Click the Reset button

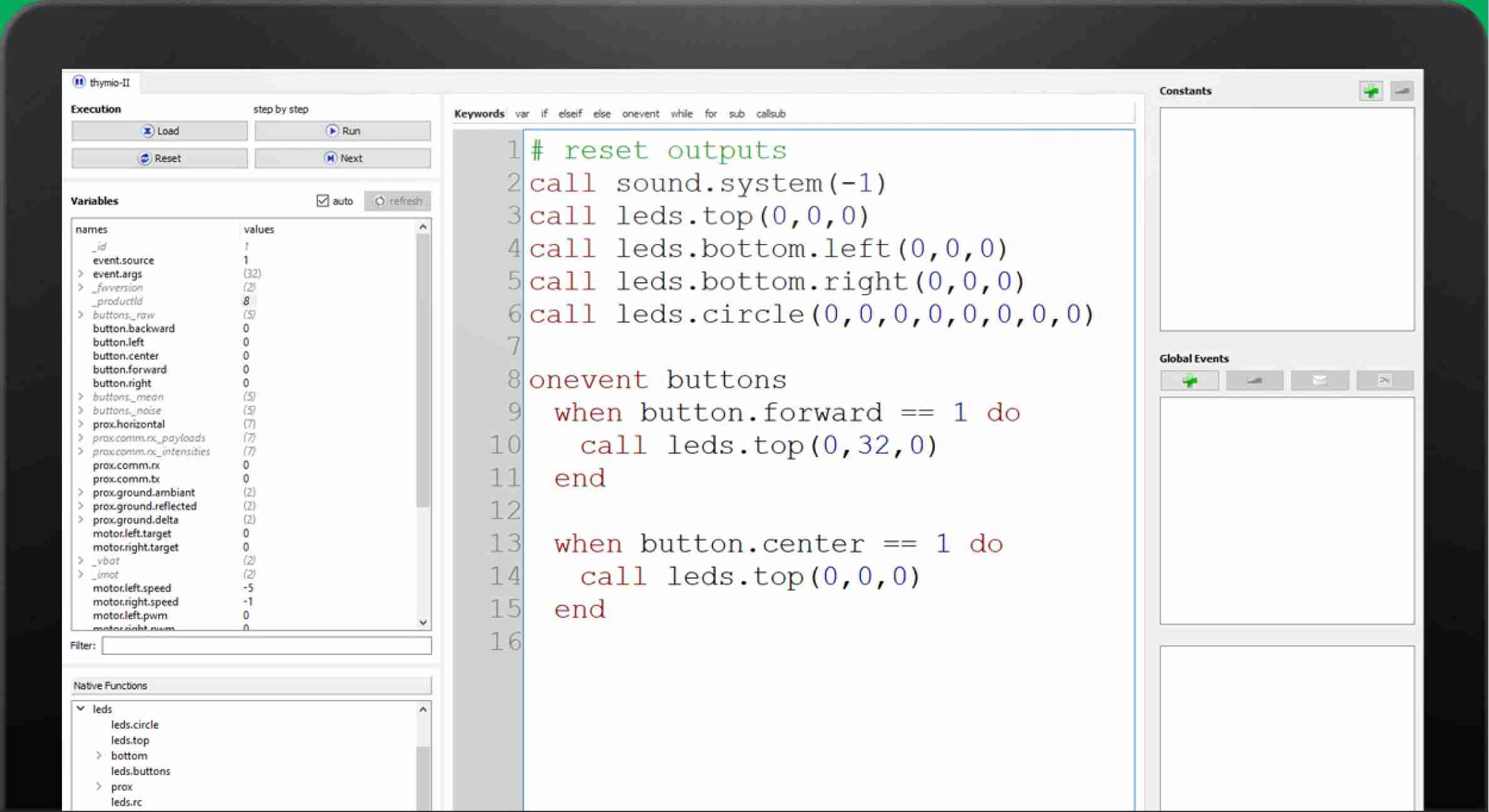tap(160, 158)
